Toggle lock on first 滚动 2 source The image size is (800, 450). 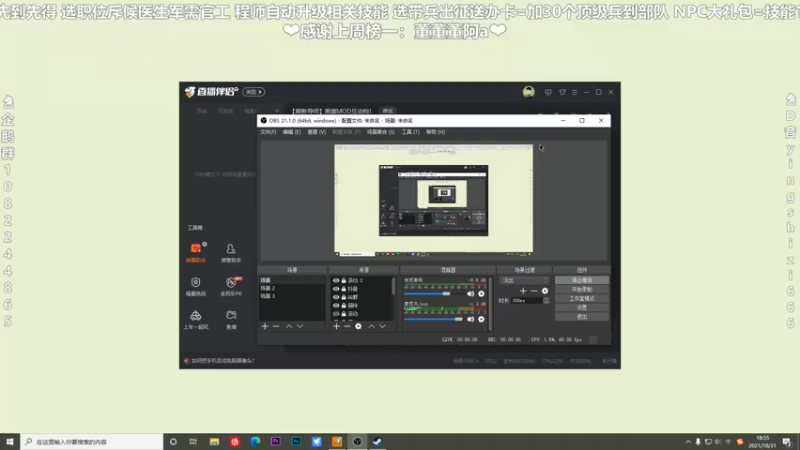coord(343,281)
